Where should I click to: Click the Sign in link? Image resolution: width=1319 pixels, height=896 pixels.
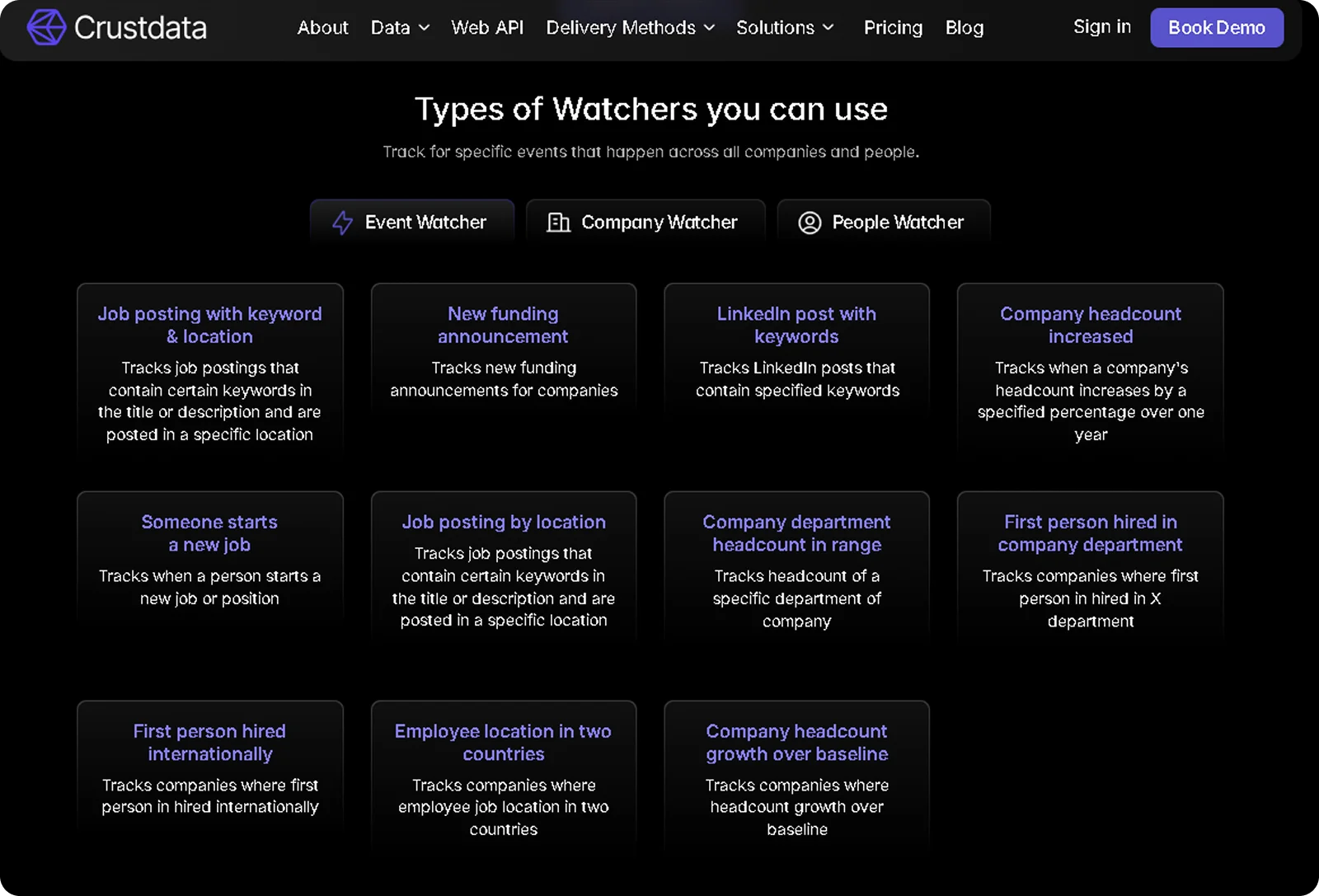tap(1101, 26)
